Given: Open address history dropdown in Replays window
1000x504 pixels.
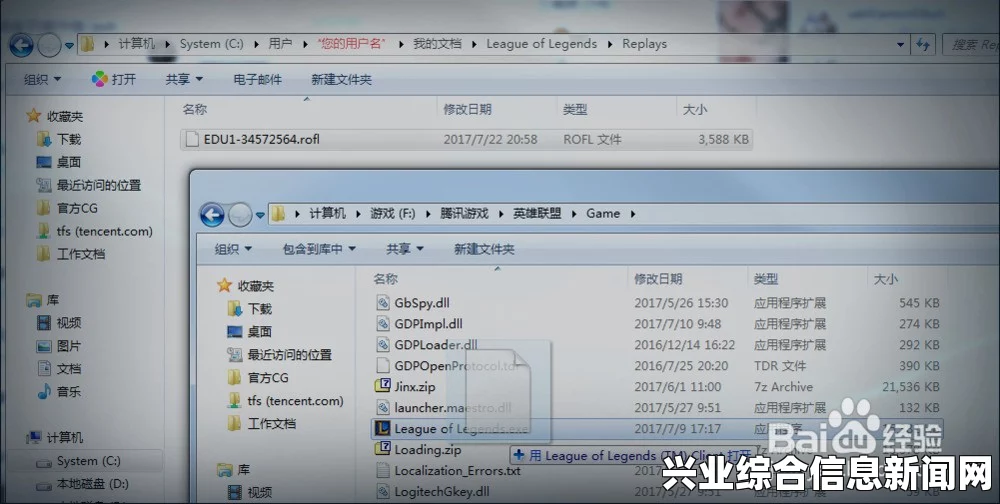Looking at the screenshot, I should coord(900,45).
